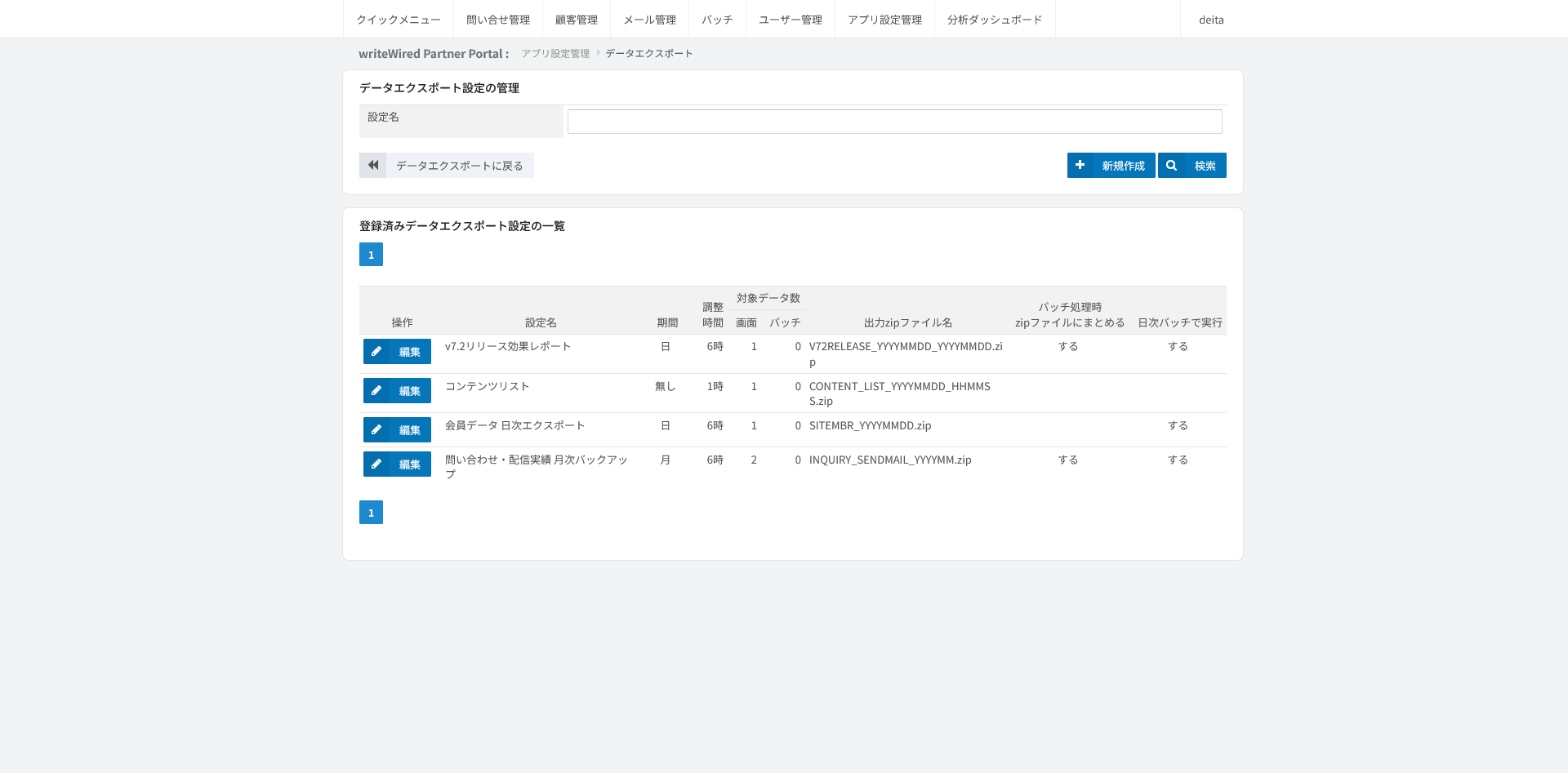Click the pencil icon for 会員データ 日次エクスポート
Screen dimensions: 1568x773
(376, 430)
